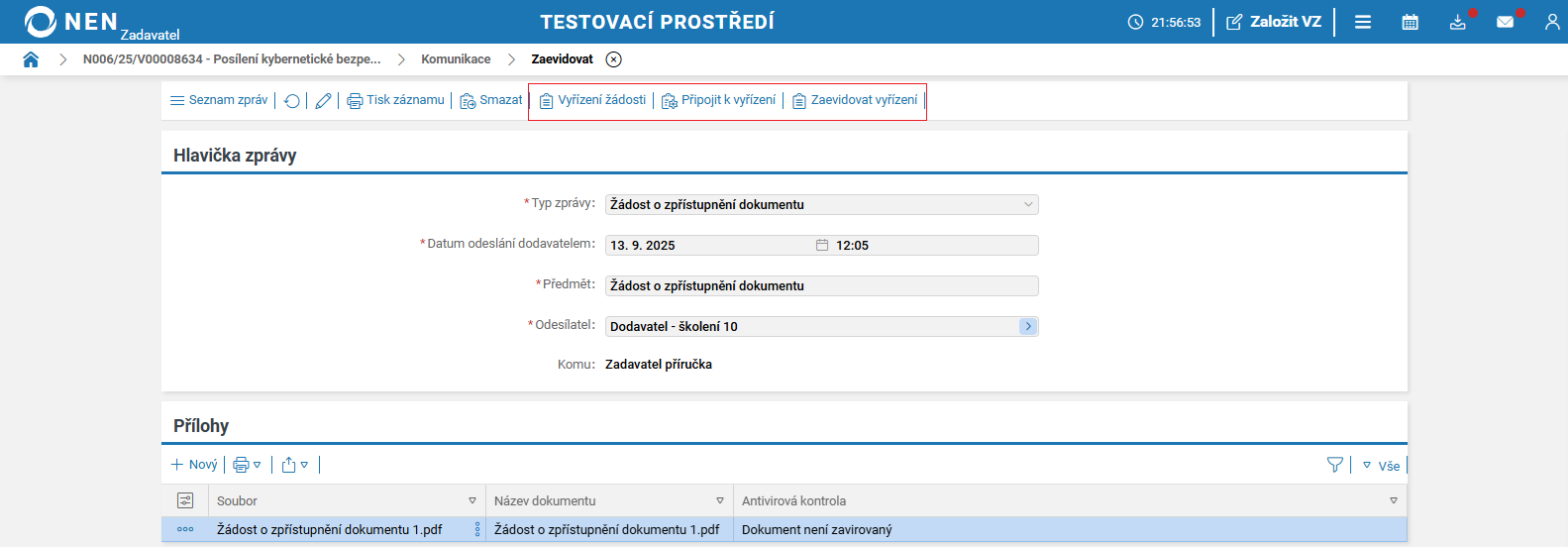Click Připojit k vyřízení
Image resolution: width=1568 pixels, height=547 pixels.
point(719,100)
